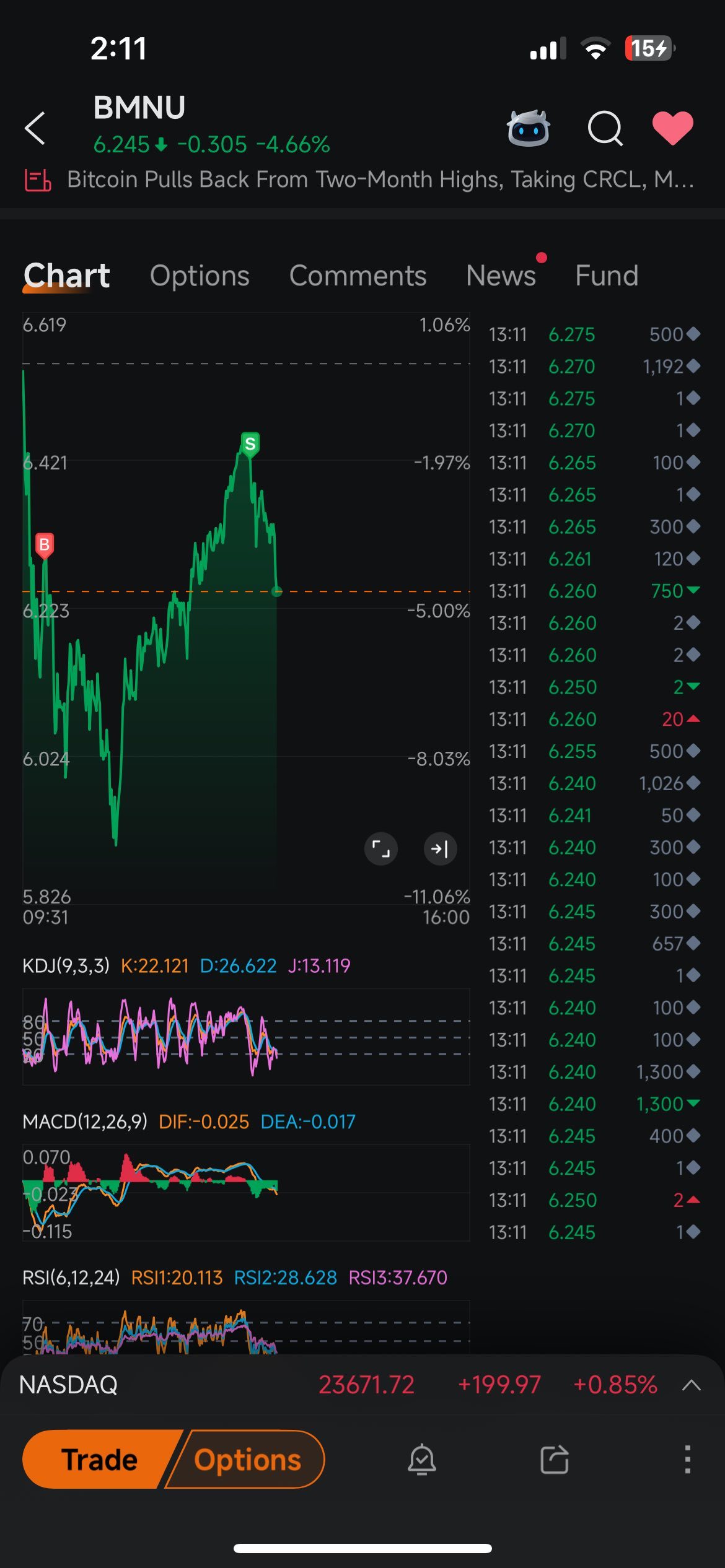Viewport: 725px width, 1568px height.
Task: Tap the DEA:-0.017 MACD value
Action: (x=308, y=1122)
